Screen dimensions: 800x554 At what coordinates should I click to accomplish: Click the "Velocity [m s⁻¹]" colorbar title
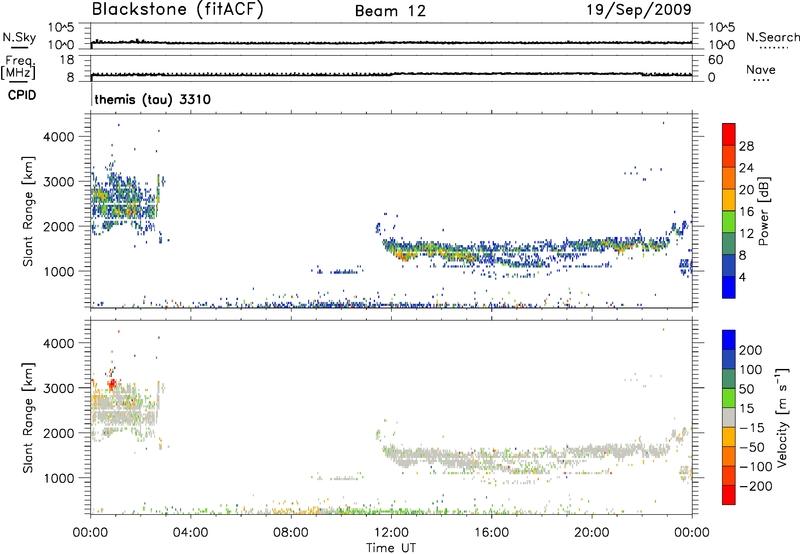(783, 417)
